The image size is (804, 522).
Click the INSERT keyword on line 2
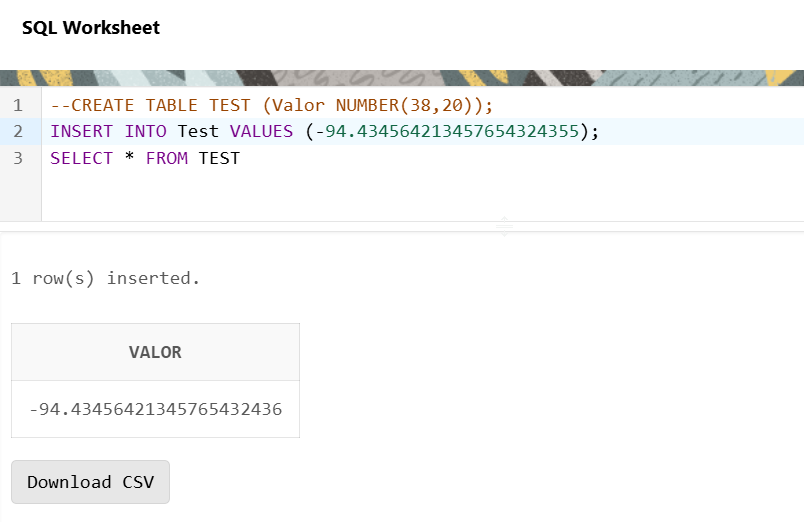tap(82, 131)
